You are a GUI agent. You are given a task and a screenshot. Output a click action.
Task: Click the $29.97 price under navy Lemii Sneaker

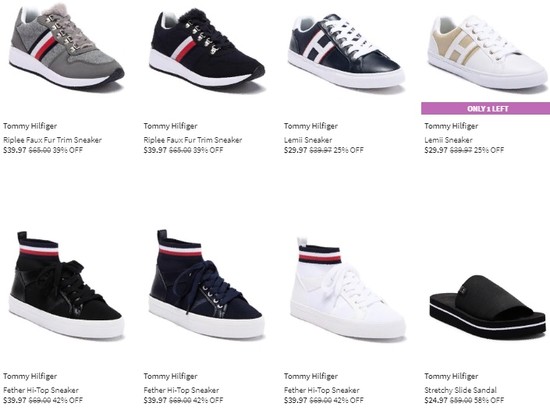tap(295, 150)
